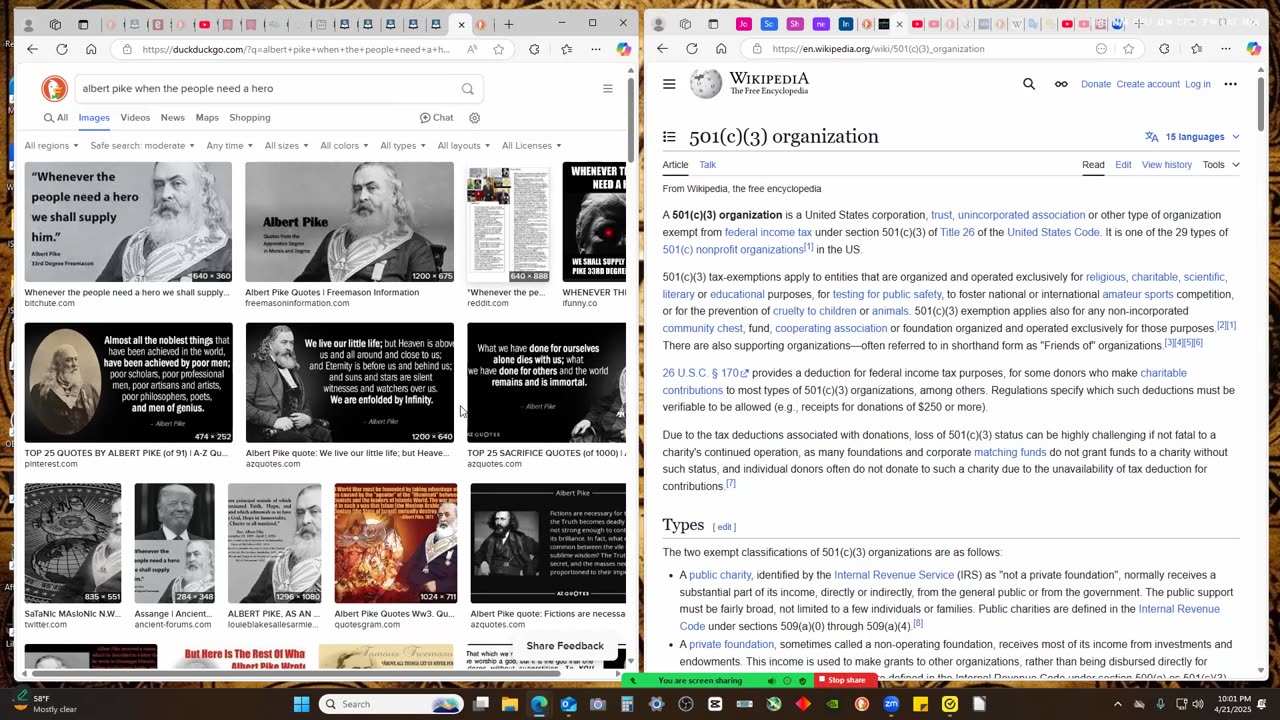Expand Safe search: moderate dropdown
Screen dimensions: 1280x720
(142, 146)
